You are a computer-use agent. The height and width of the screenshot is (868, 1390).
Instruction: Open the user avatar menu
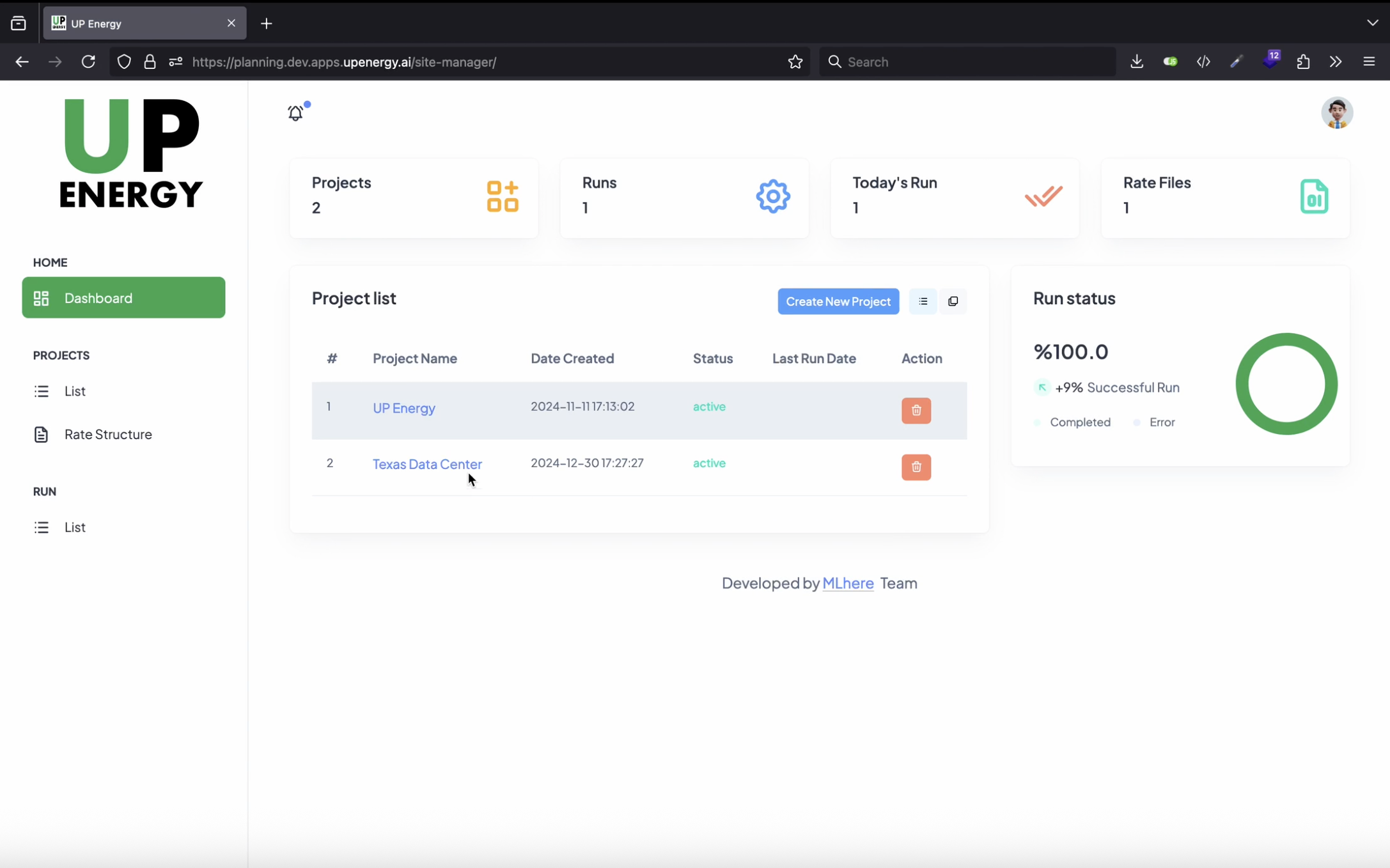pos(1336,113)
